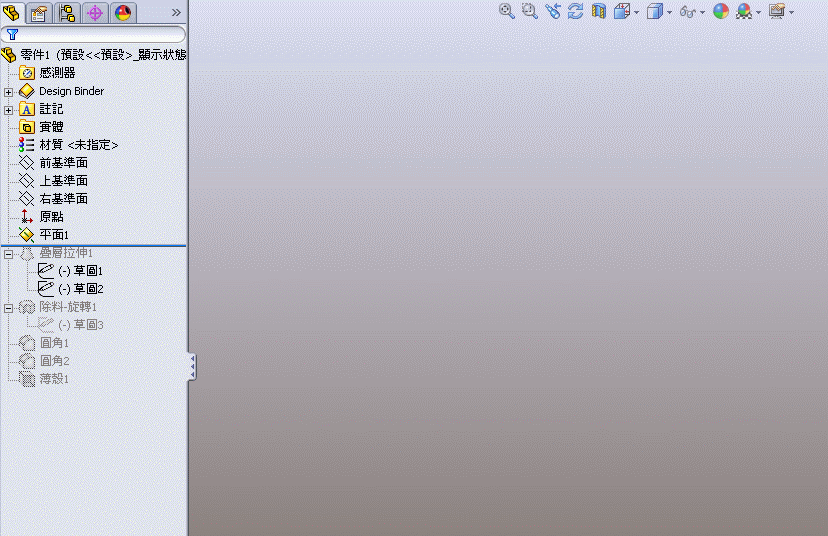
Task: Select the (-) 草圖2 sketch
Action: (70, 289)
